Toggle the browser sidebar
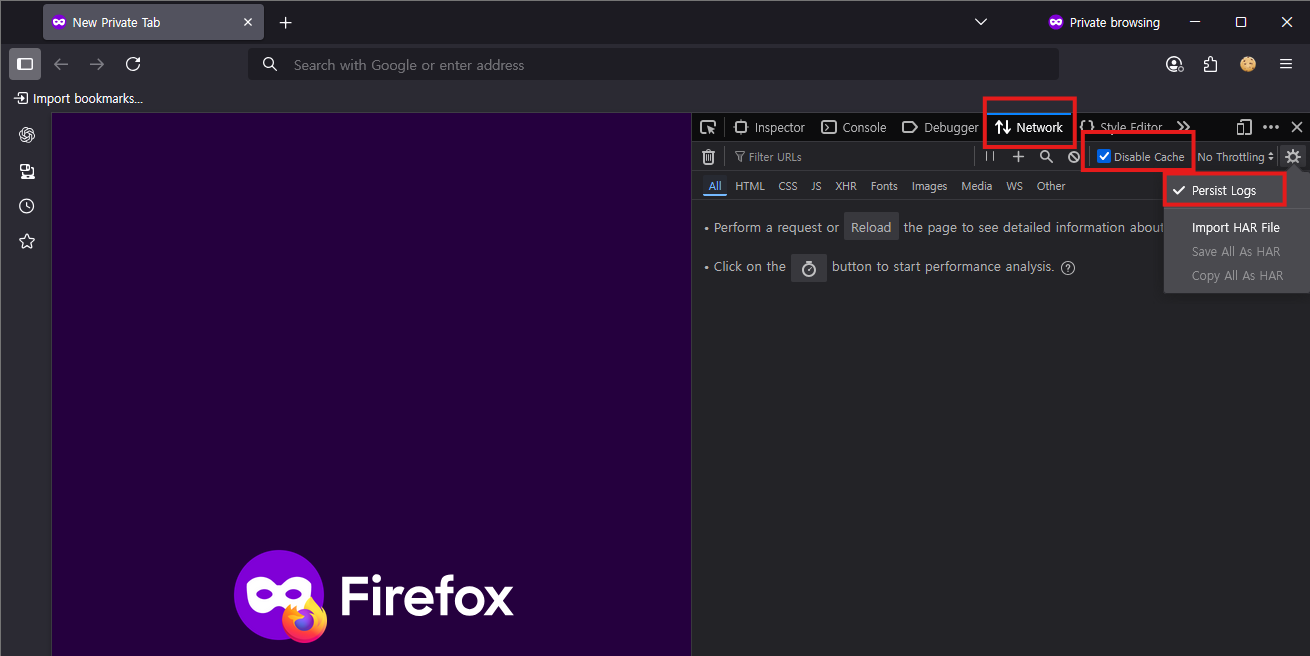 [25, 64]
